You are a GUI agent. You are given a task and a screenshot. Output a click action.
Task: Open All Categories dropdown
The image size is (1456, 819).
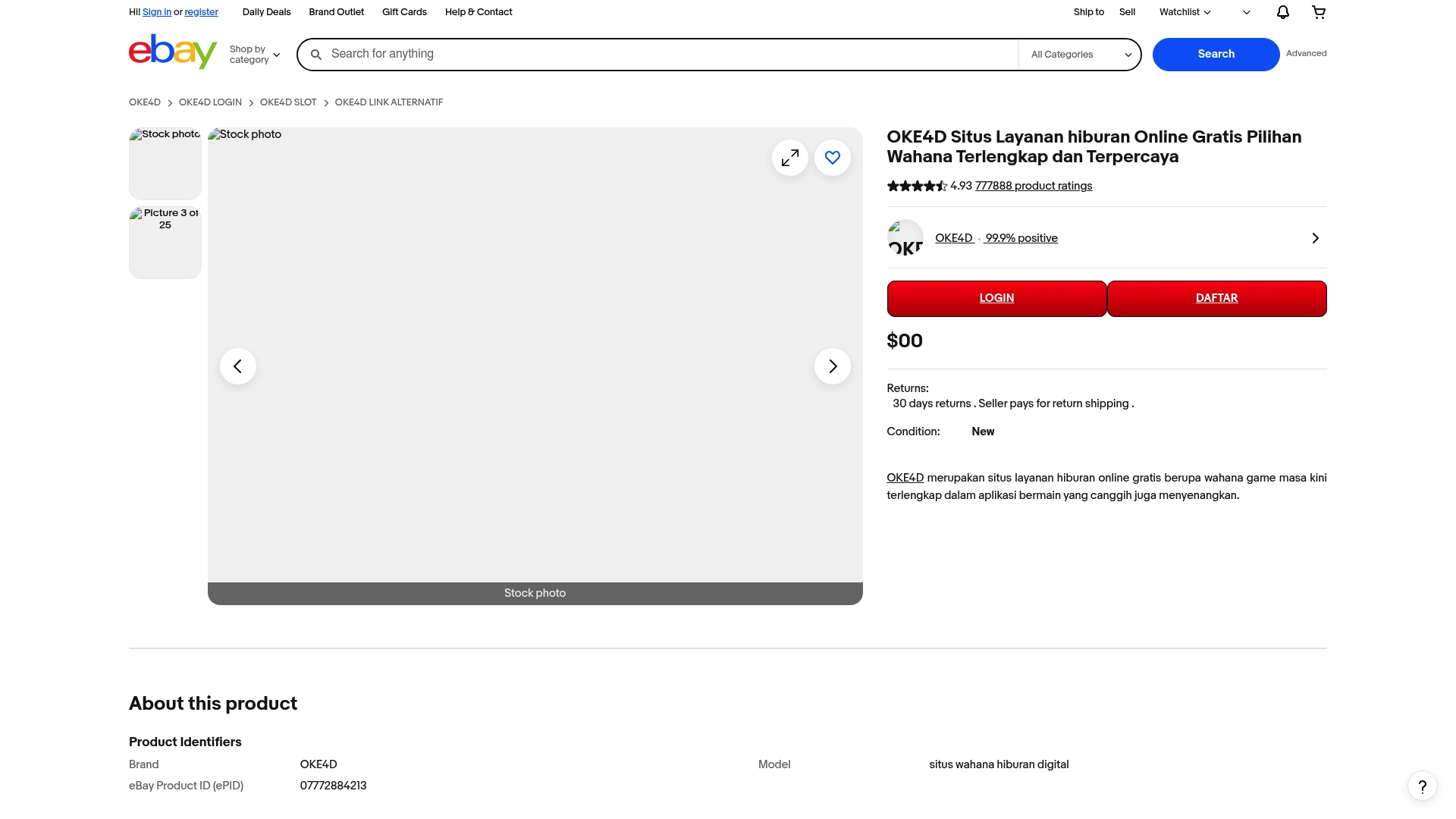point(1080,55)
